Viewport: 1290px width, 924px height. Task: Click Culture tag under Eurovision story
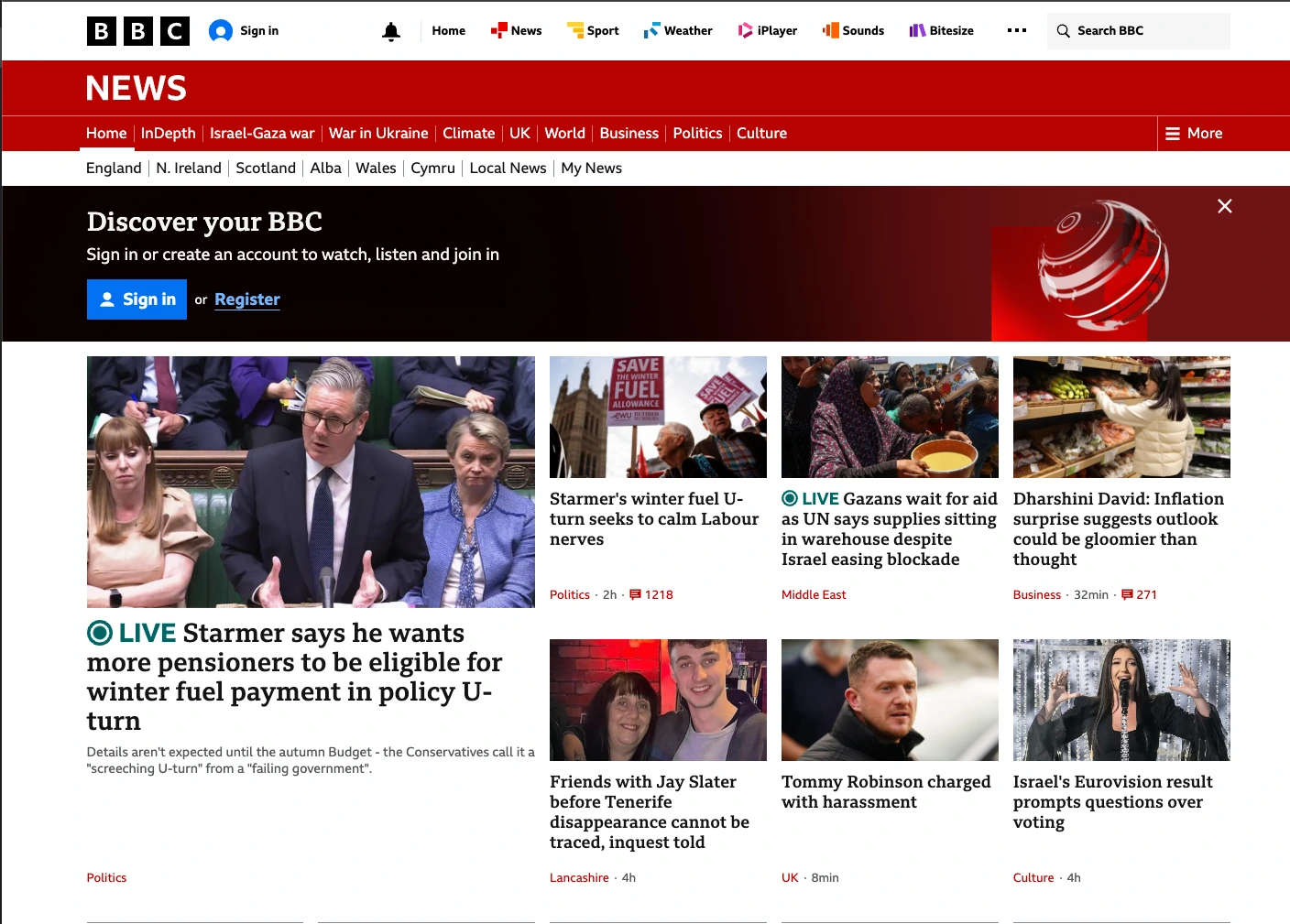point(1033,878)
